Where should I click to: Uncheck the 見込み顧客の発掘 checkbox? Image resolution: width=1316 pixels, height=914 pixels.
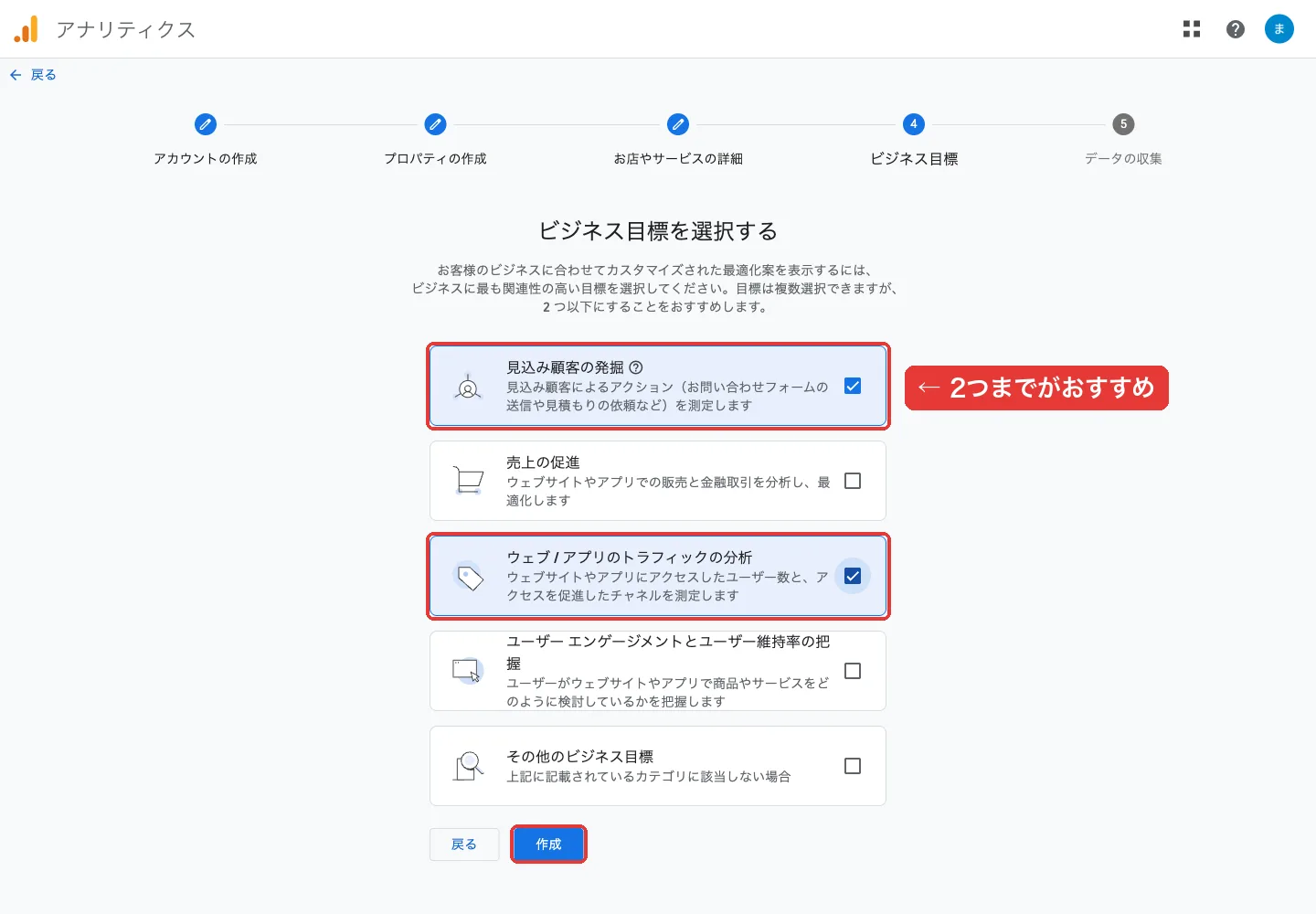coord(853,386)
